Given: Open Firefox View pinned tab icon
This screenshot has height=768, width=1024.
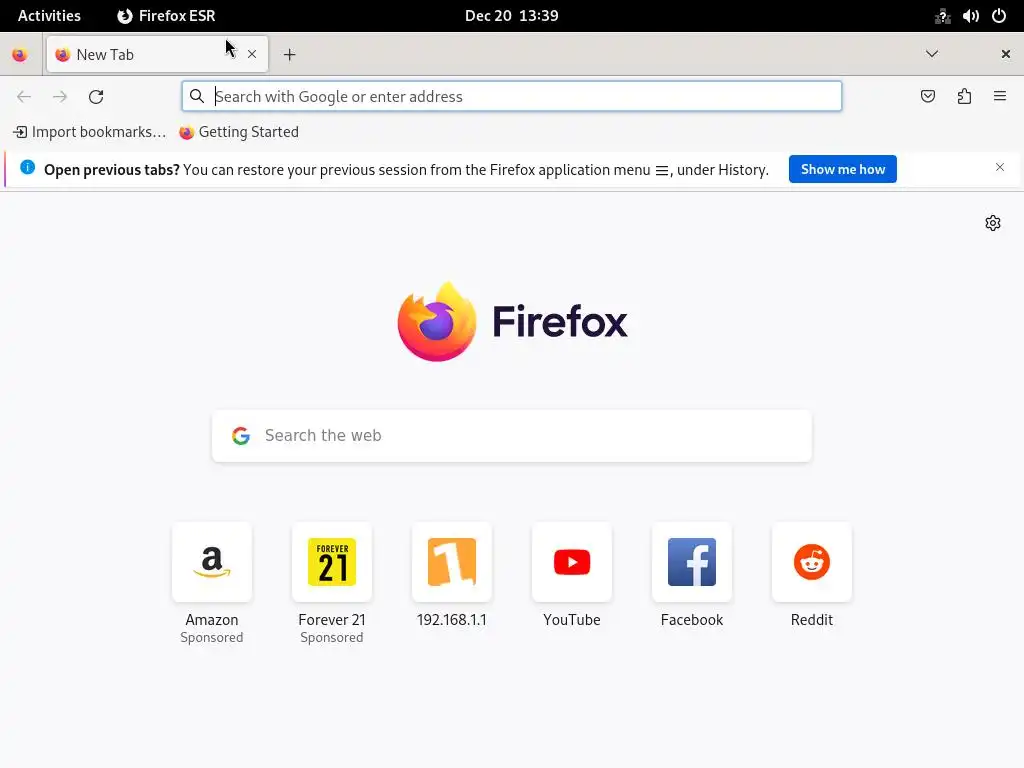Looking at the screenshot, I should pos(20,55).
